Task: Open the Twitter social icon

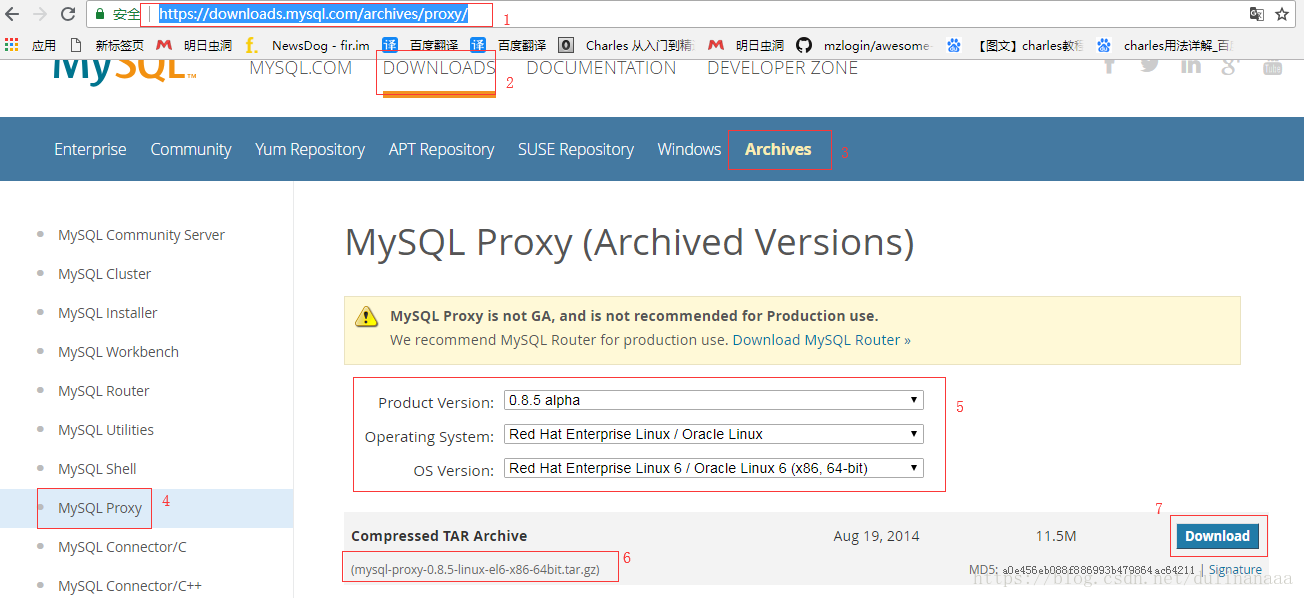Action: (x=1150, y=66)
